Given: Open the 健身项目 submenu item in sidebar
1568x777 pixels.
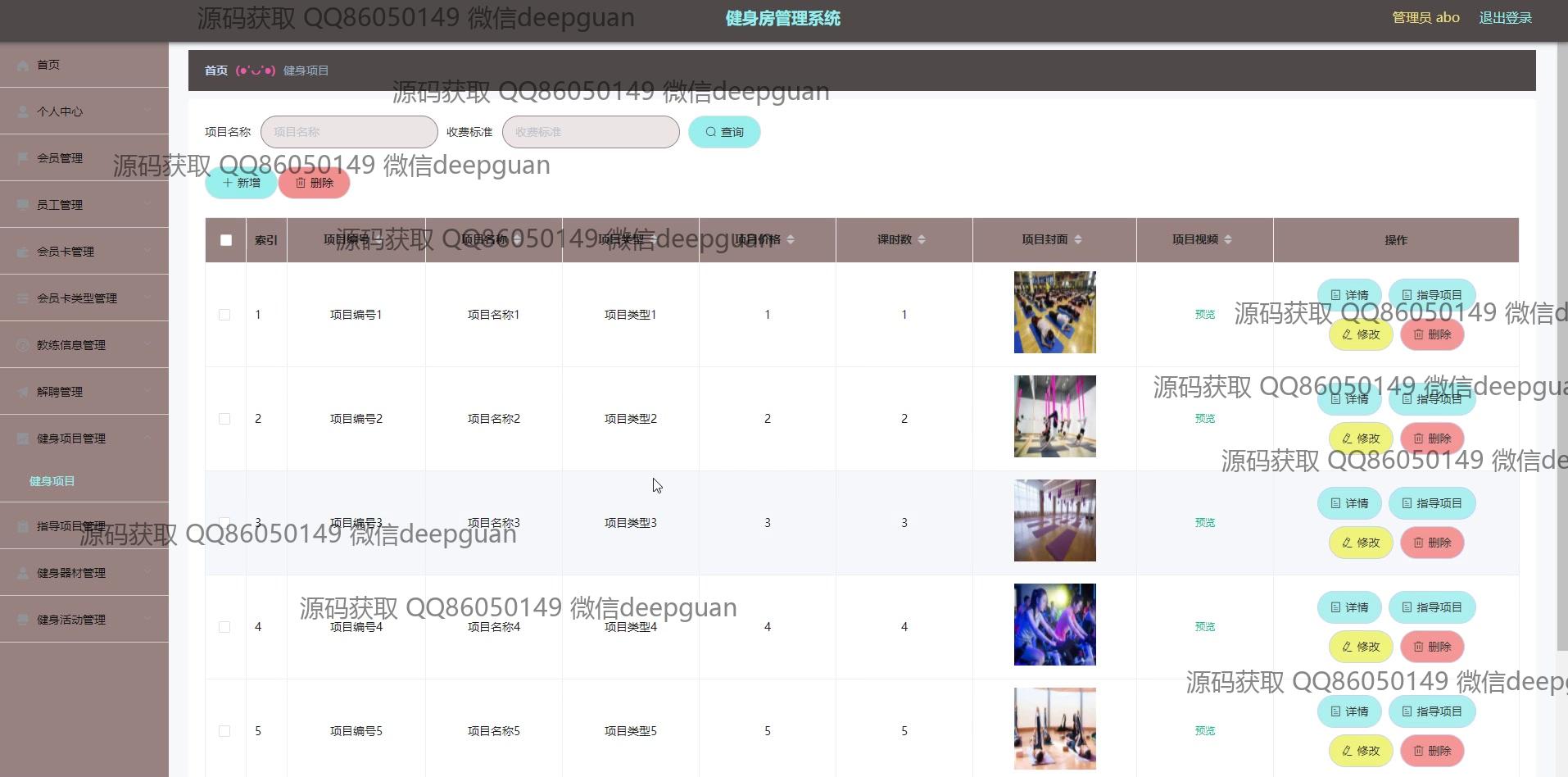Looking at the screenshot, I should (x=52, y=481).
